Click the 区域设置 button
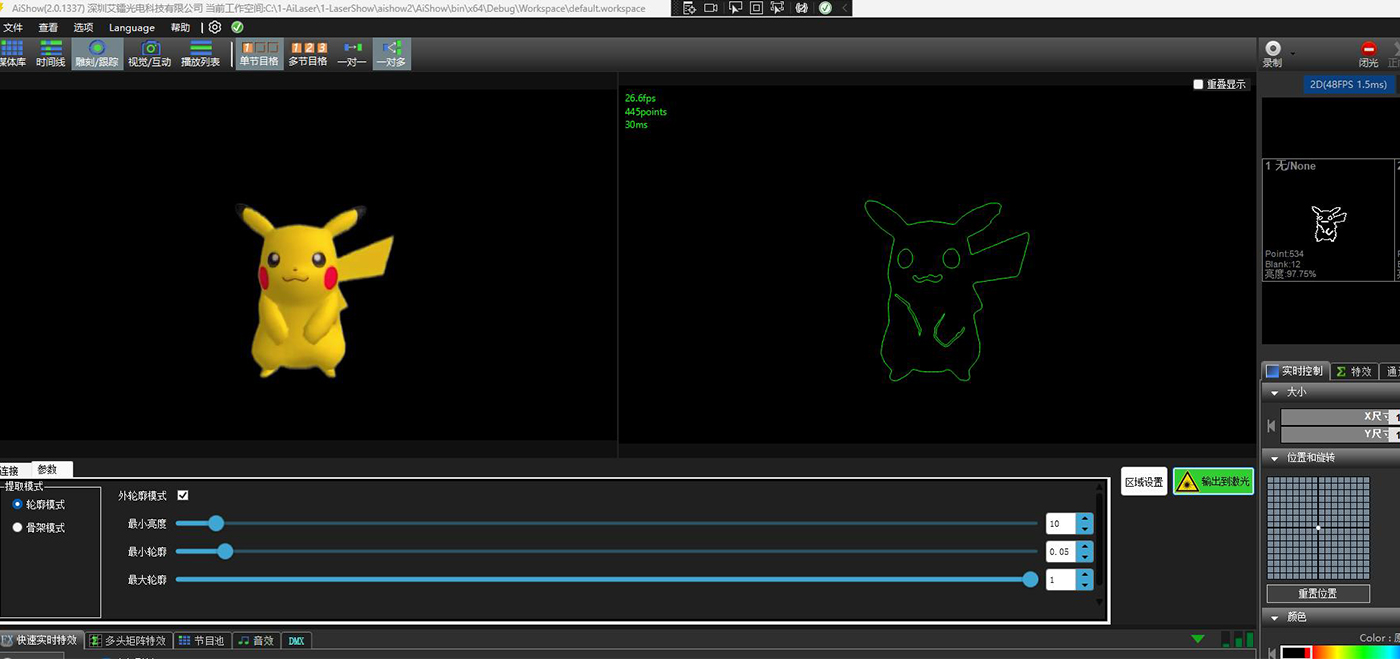1400x660 pixels. (x=1144, y=482)
